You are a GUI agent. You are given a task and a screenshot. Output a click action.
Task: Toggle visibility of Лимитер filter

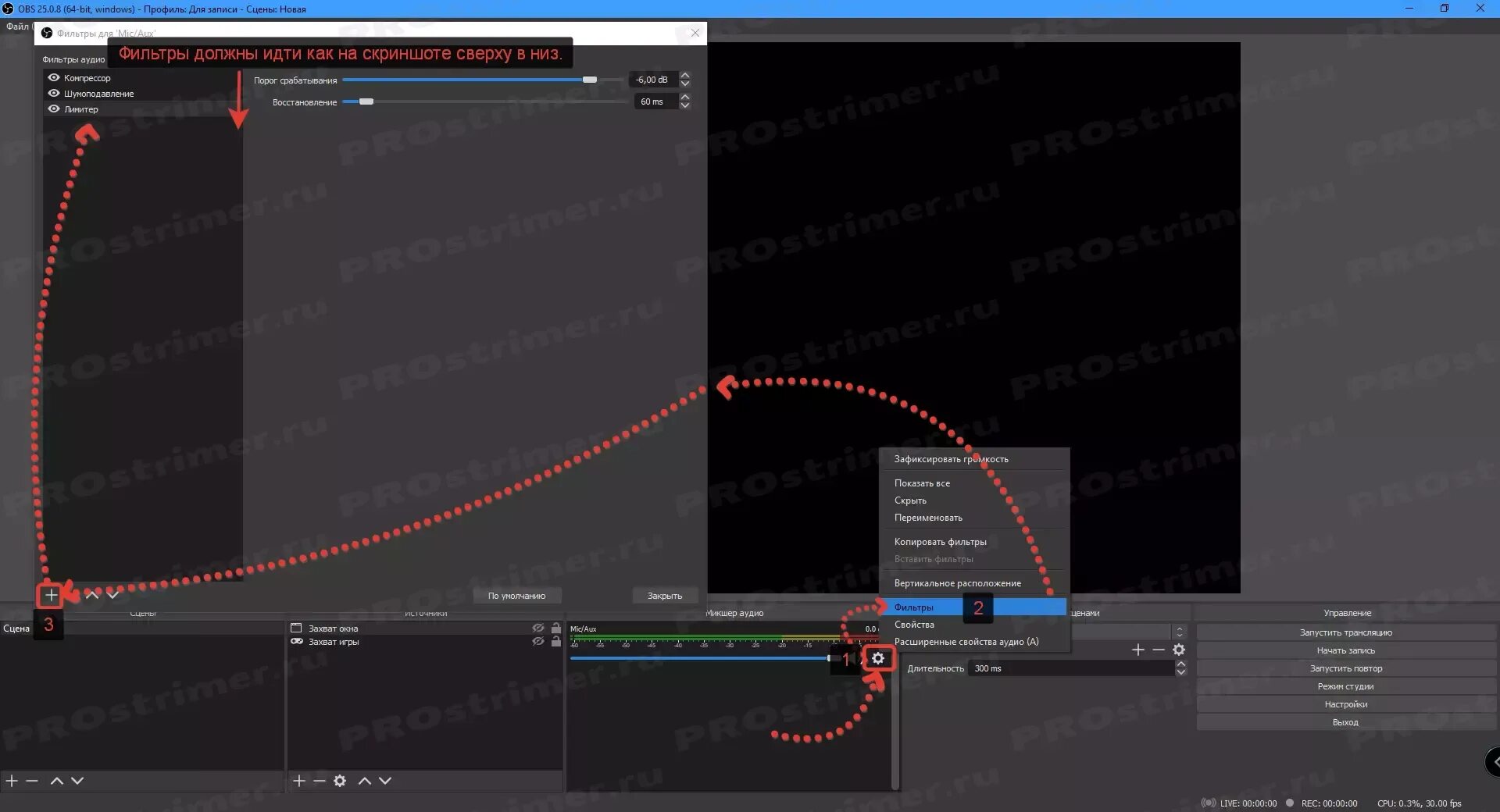54,109
